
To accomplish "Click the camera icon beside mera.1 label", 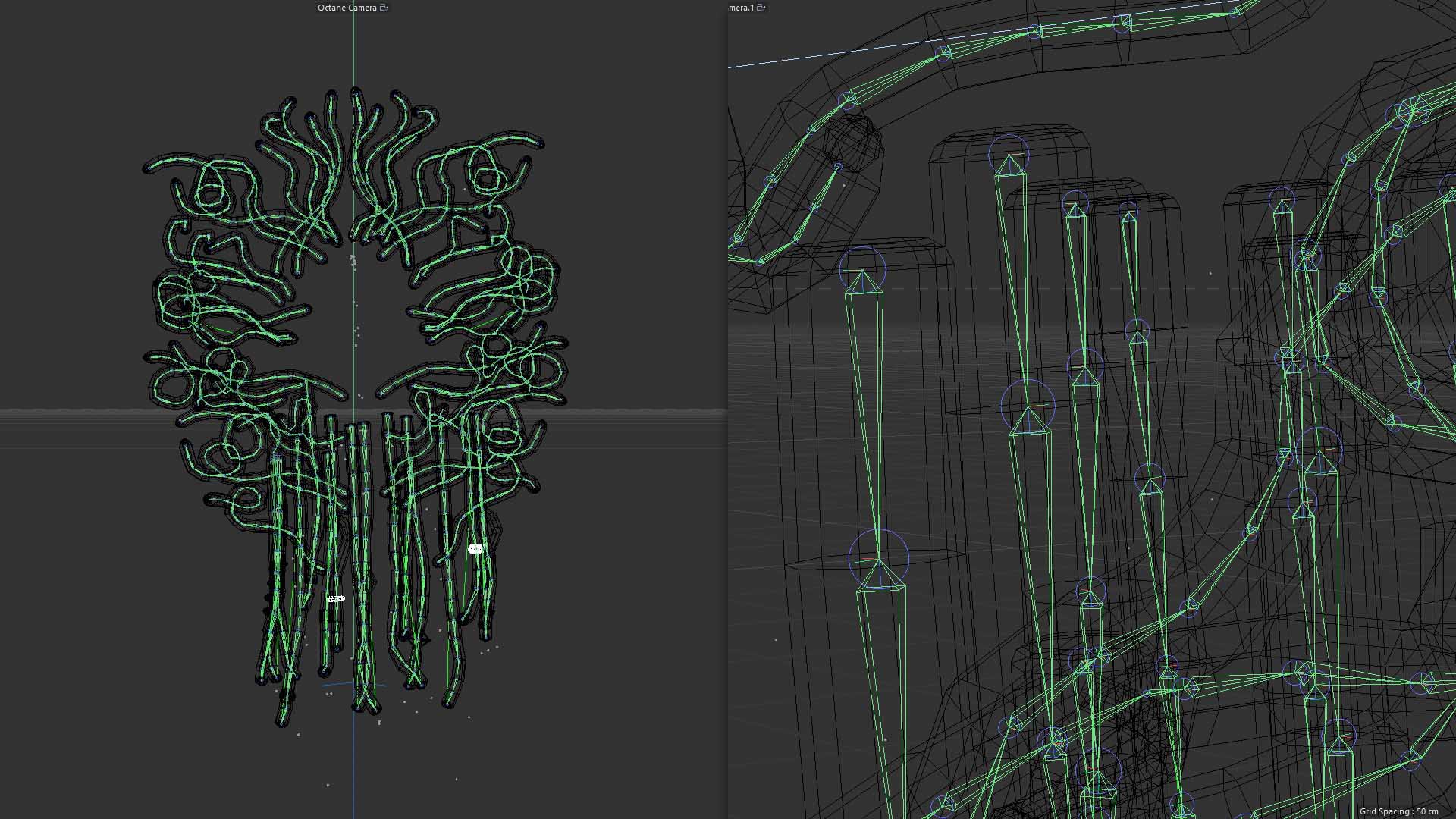I will pos(761,8).
